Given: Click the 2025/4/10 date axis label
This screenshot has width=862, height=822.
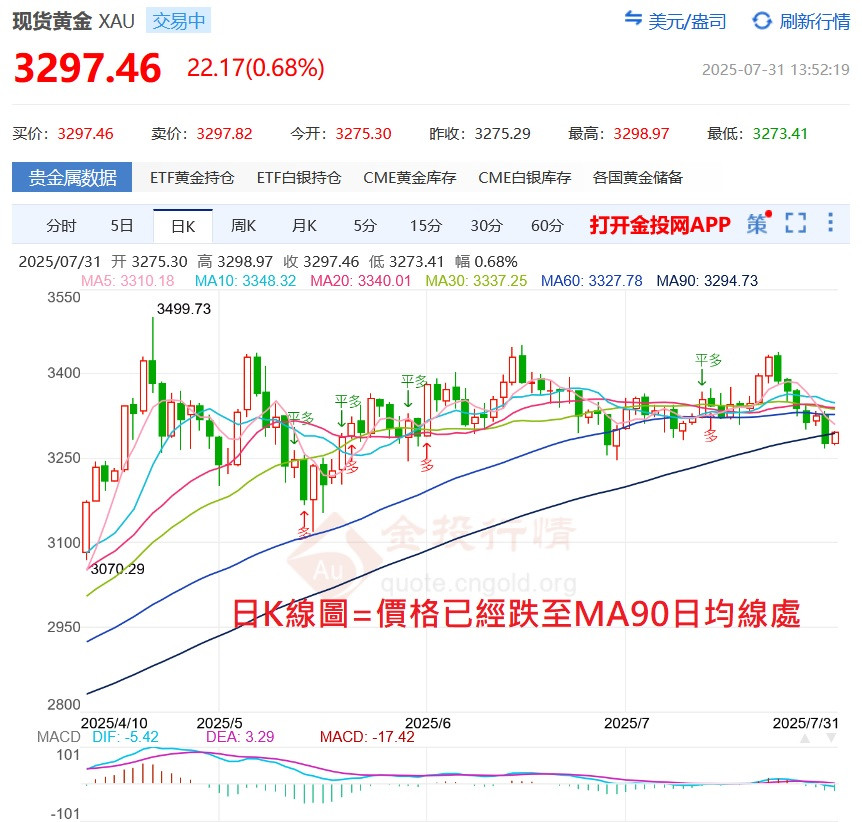Looking at the screenshot, I should [x=114, y=723].
